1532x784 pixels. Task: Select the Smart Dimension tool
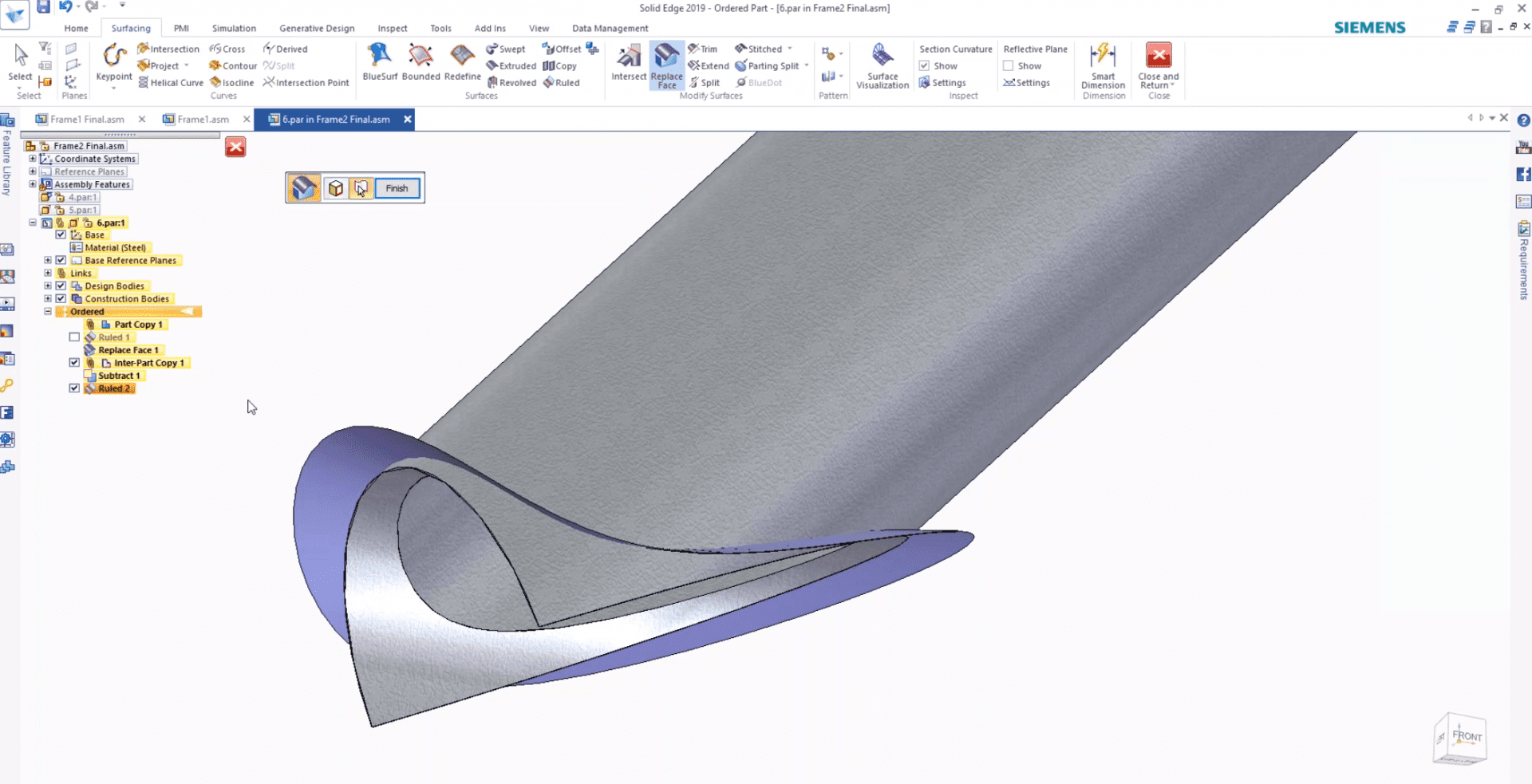1103,65
